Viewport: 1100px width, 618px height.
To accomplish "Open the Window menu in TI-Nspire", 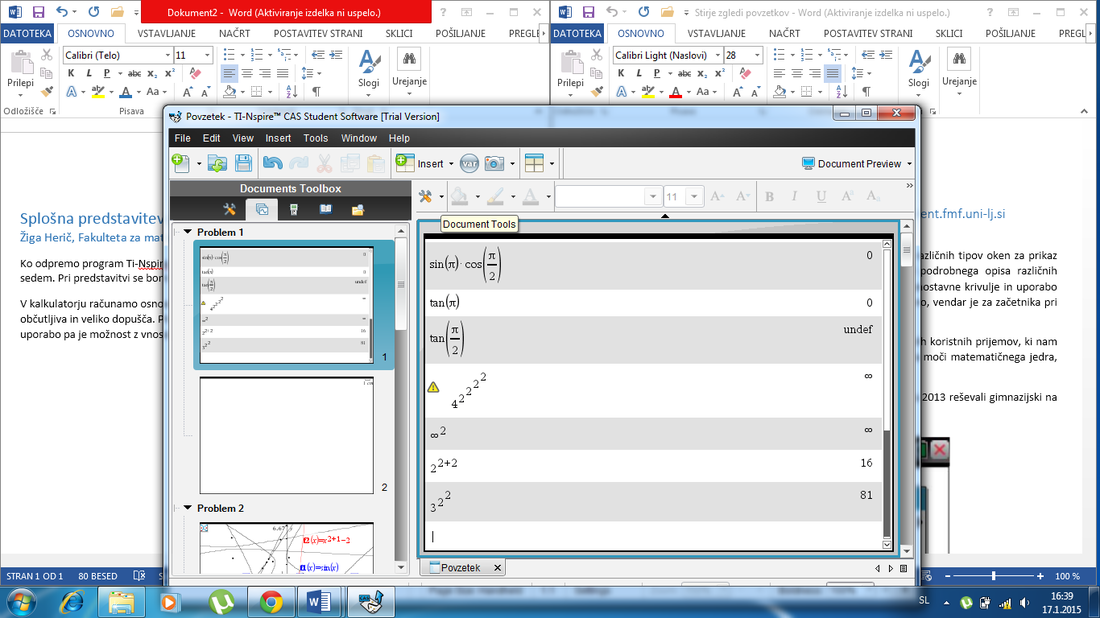I will coord(358,138).
